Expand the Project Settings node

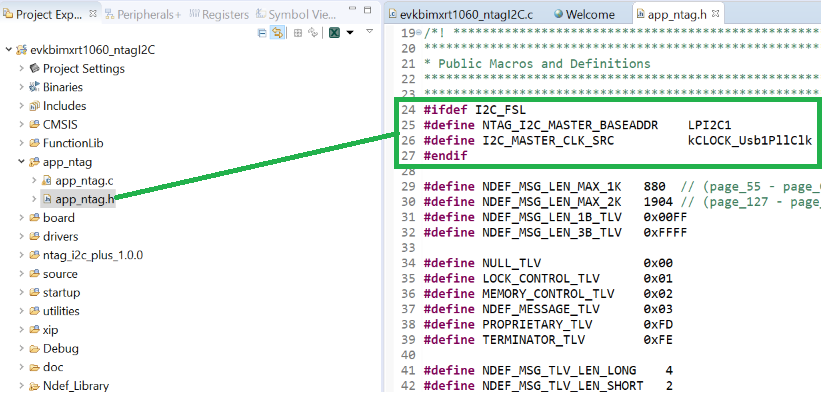point(22,69)
